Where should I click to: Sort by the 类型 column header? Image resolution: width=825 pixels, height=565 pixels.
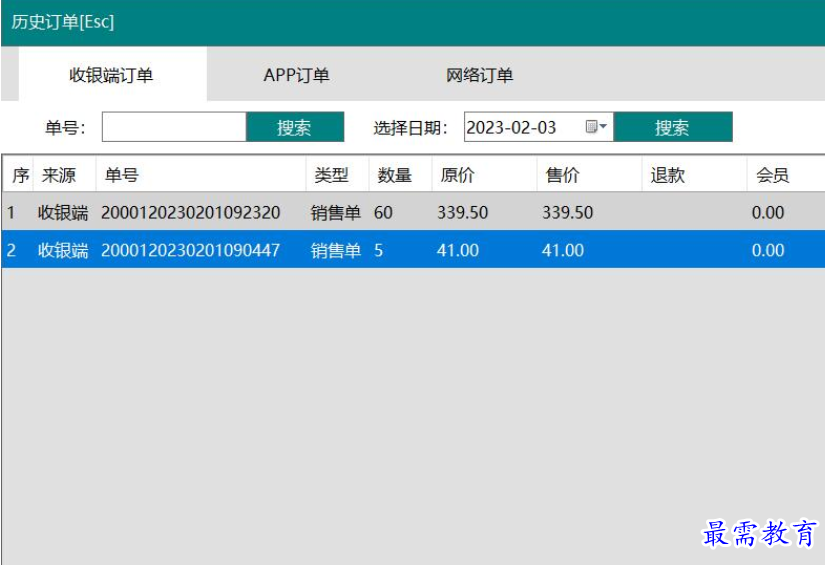coord(337,175)
